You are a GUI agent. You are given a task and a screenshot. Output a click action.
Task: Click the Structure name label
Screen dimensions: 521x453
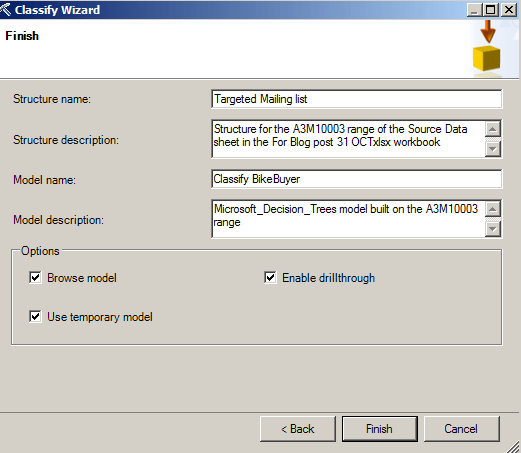[x=52, y=99]
